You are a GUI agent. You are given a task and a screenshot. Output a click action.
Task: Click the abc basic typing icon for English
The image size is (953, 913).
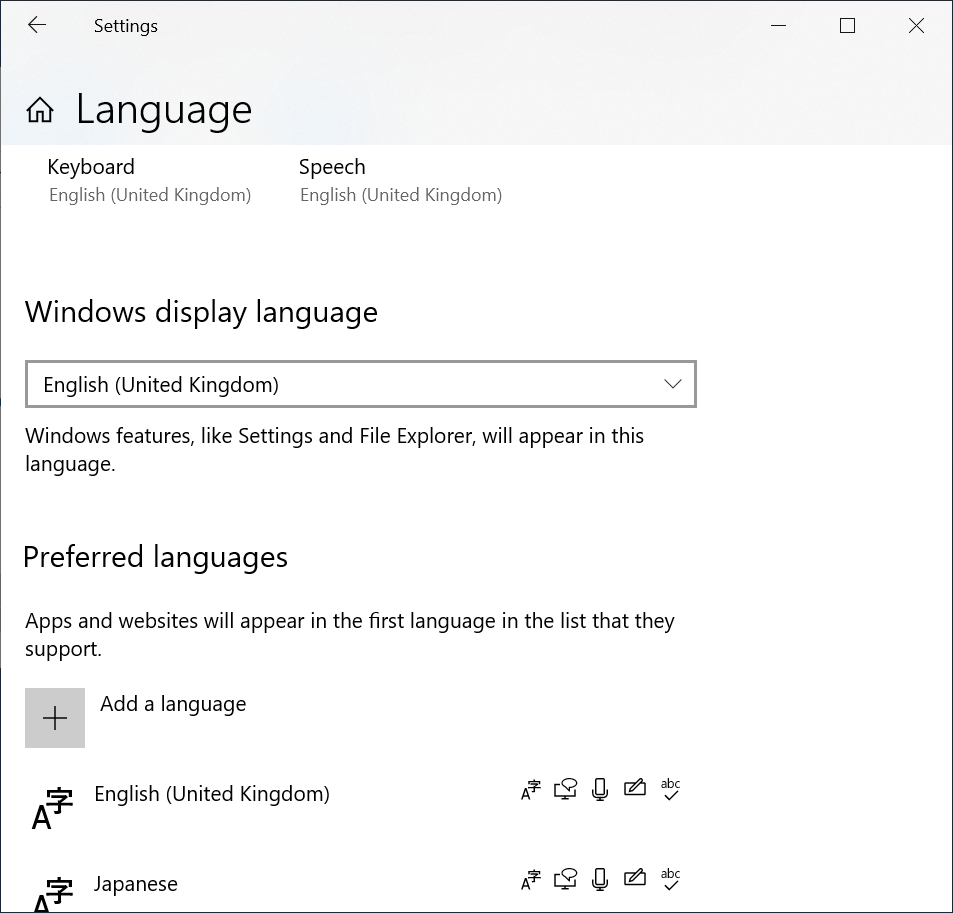(x=670, y=789)
